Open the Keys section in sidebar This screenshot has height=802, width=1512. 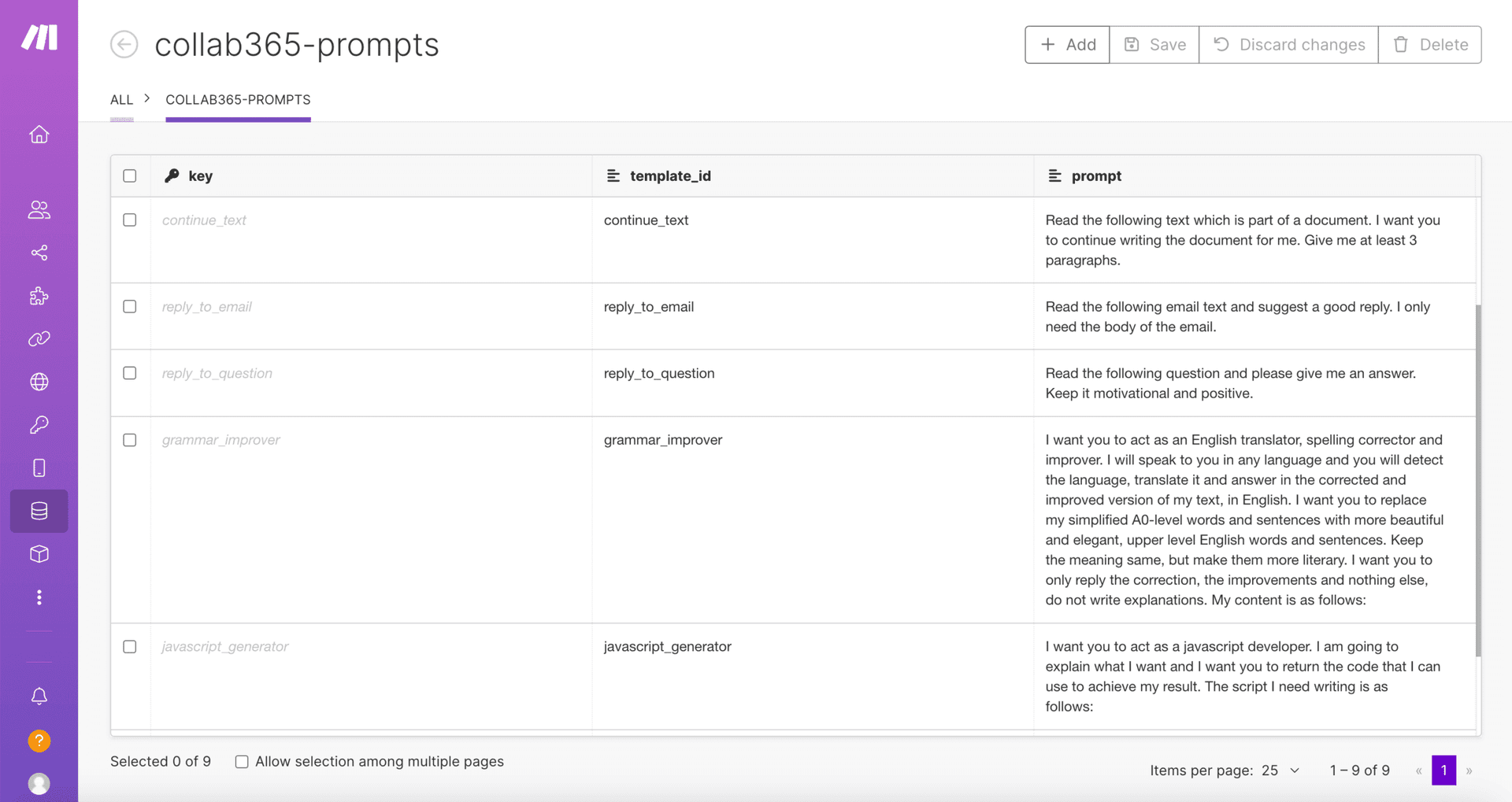click(x=39, y=425)
